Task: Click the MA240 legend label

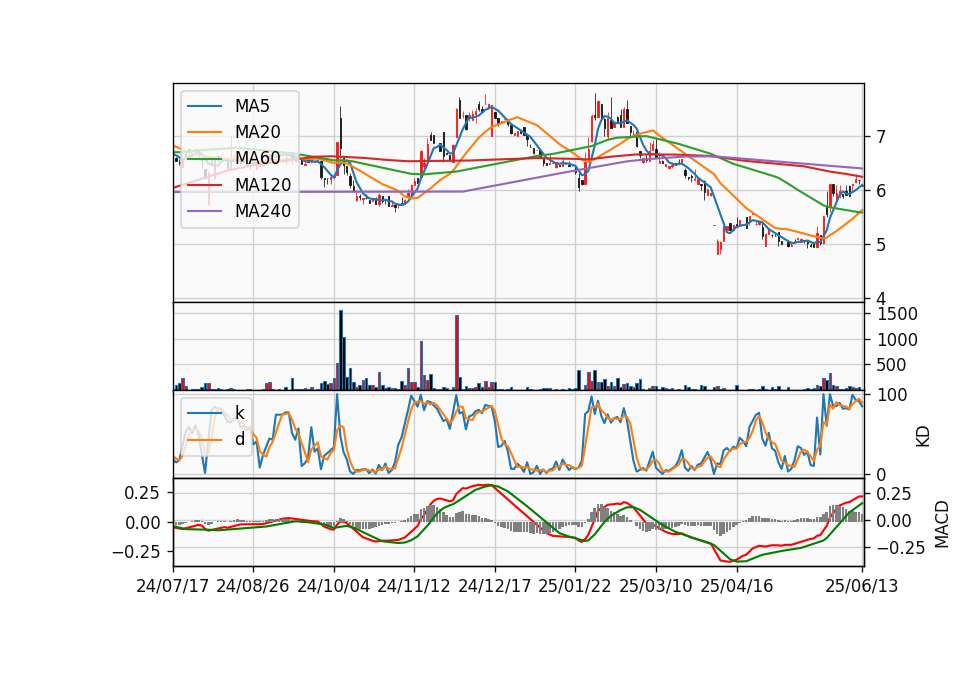Action: pos(263,211)
